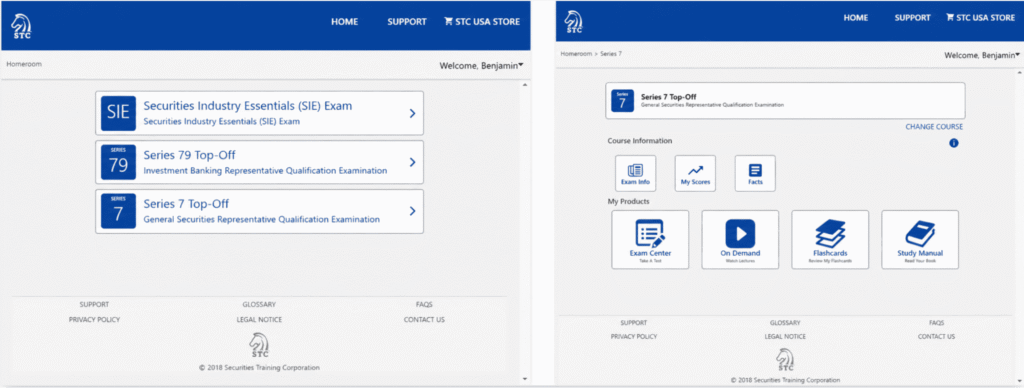Image resolution: width=1024 pixels, height=388 pixels.
Task: Click PRIVACY POLICY link in right window
Action: [x=633, y=336]
